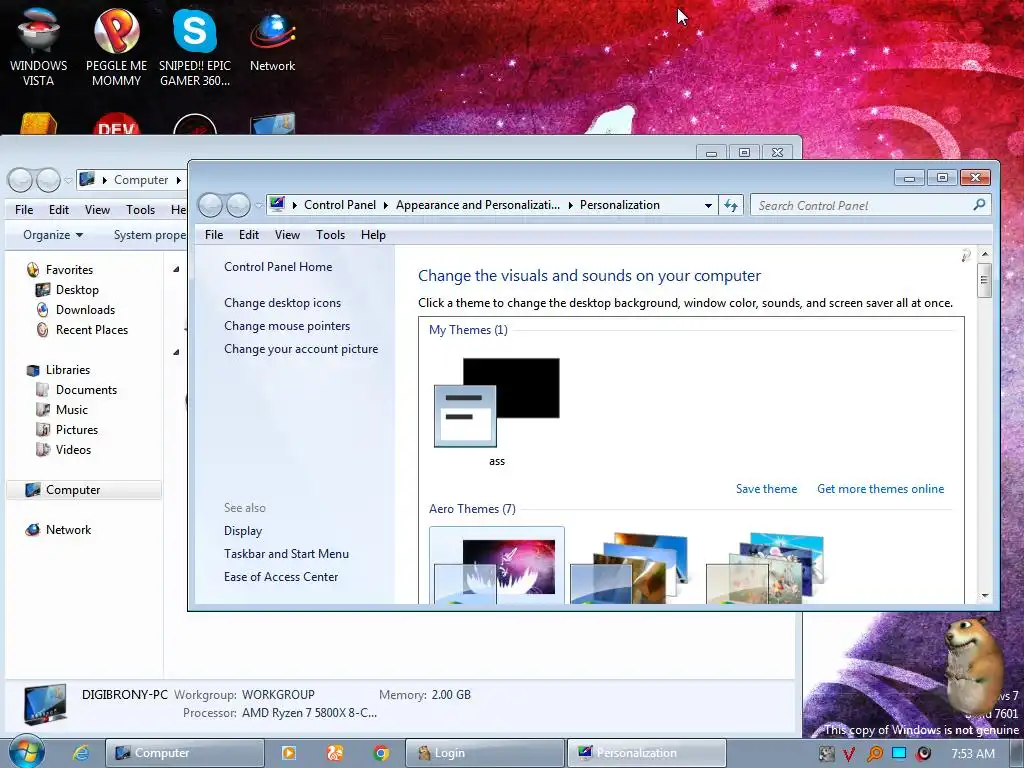
Task: Click the Save theme link
Action: 766,489
